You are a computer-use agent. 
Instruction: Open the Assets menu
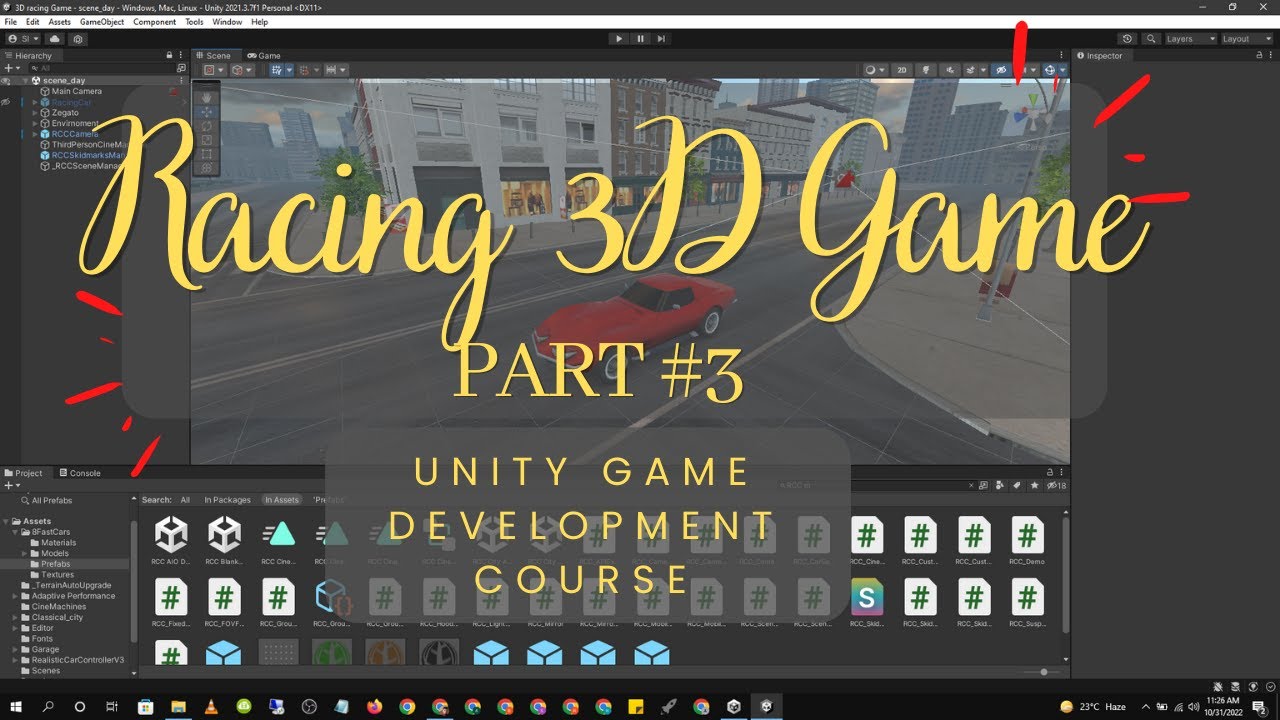pyautogui.click(x=60, y=22)
